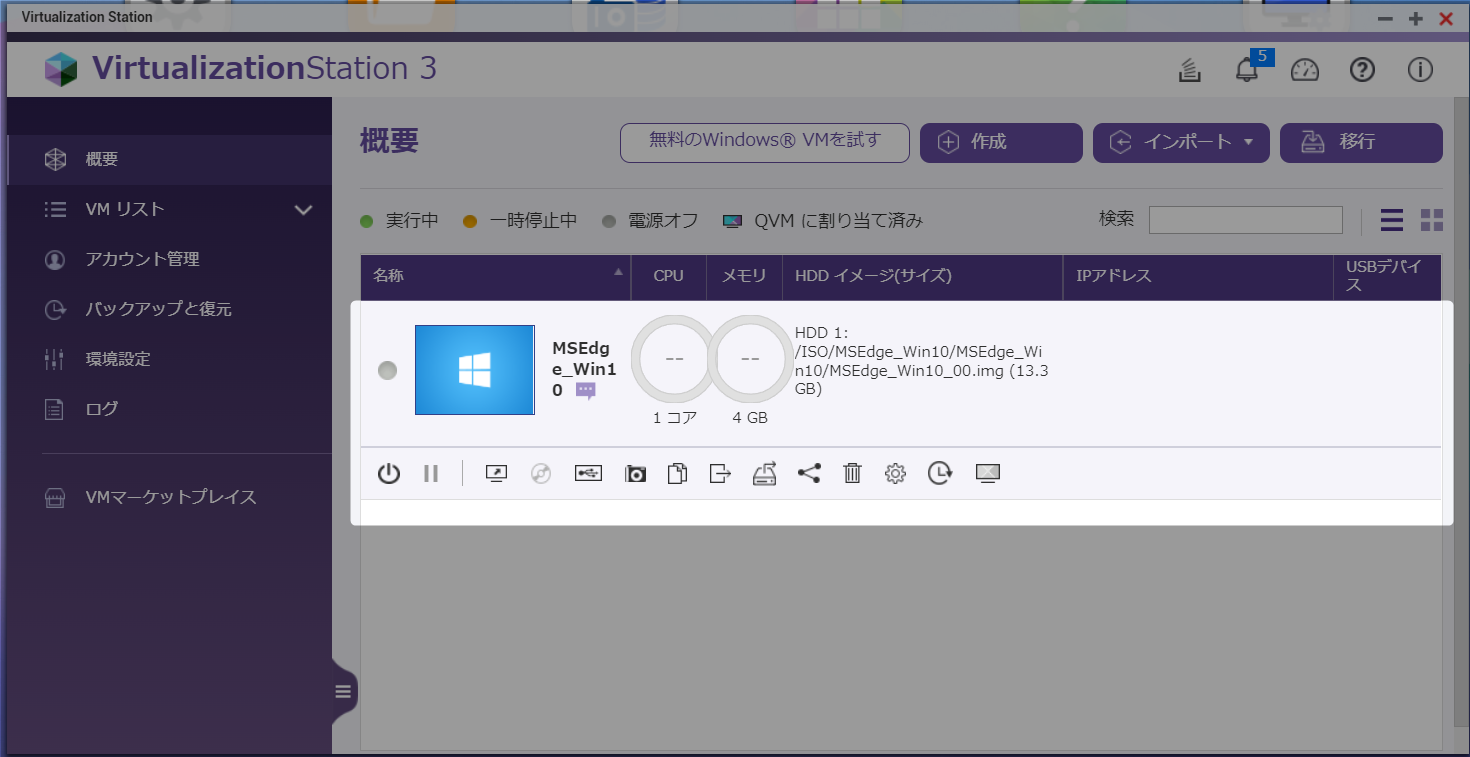The height and width of the screenshot is (757, 1470).
Task: Open アカウント管理 in sidebar
Action: 169,259
